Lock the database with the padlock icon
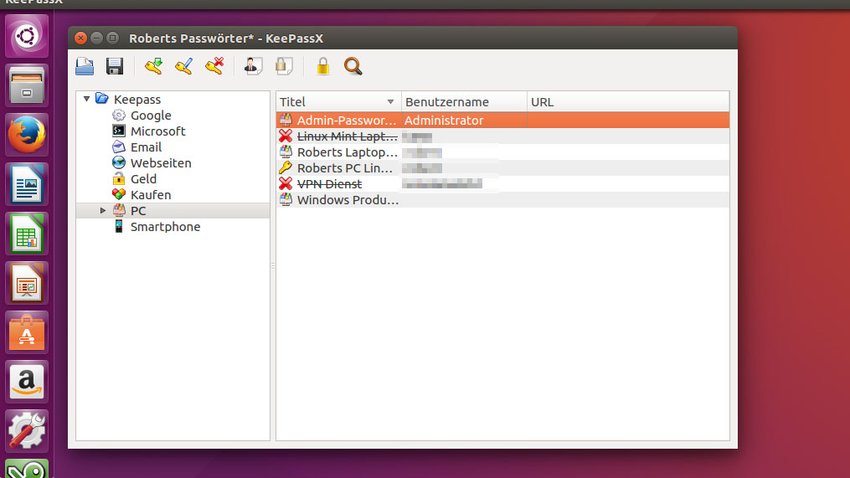The image size is (850, 478). (x=323, y=66)
